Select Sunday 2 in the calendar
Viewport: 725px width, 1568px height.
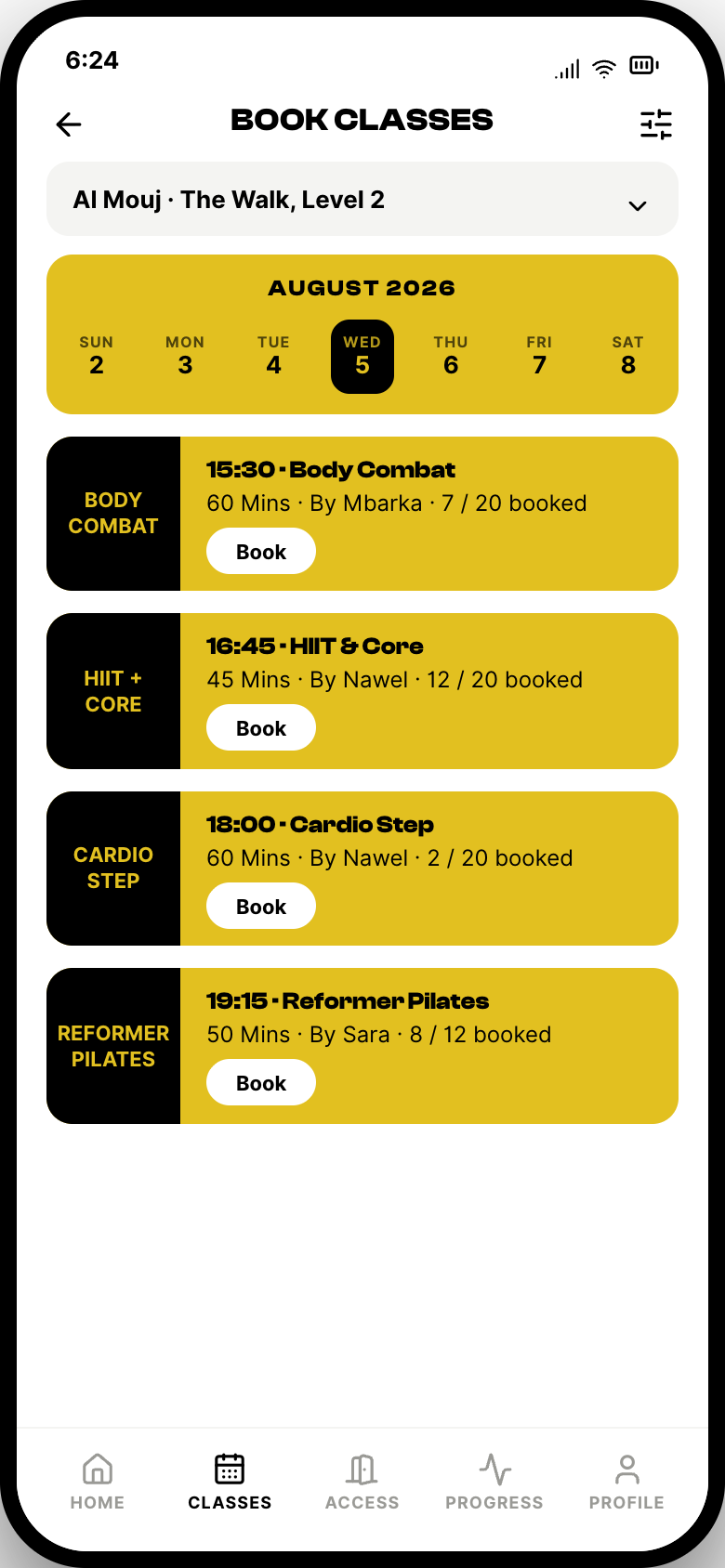click(97, 357)
